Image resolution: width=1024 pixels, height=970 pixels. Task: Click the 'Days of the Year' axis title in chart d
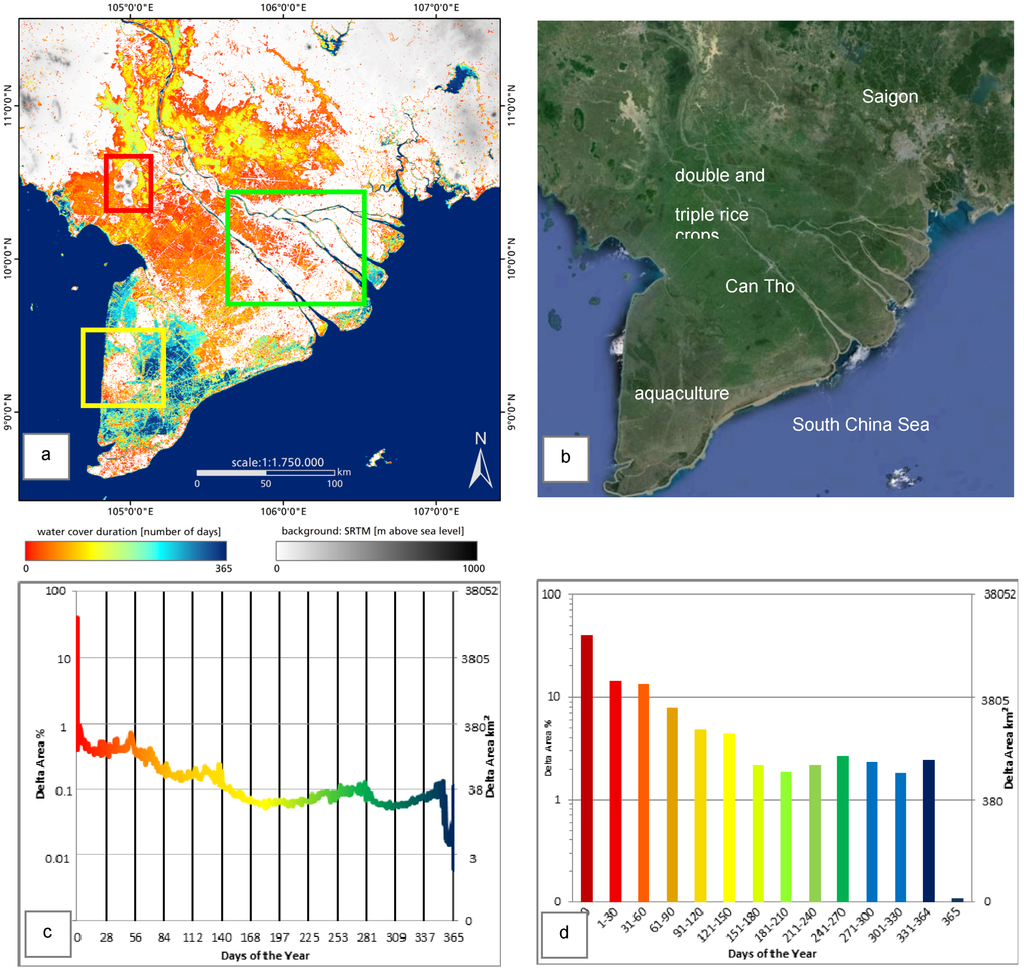tap(772, 954)
